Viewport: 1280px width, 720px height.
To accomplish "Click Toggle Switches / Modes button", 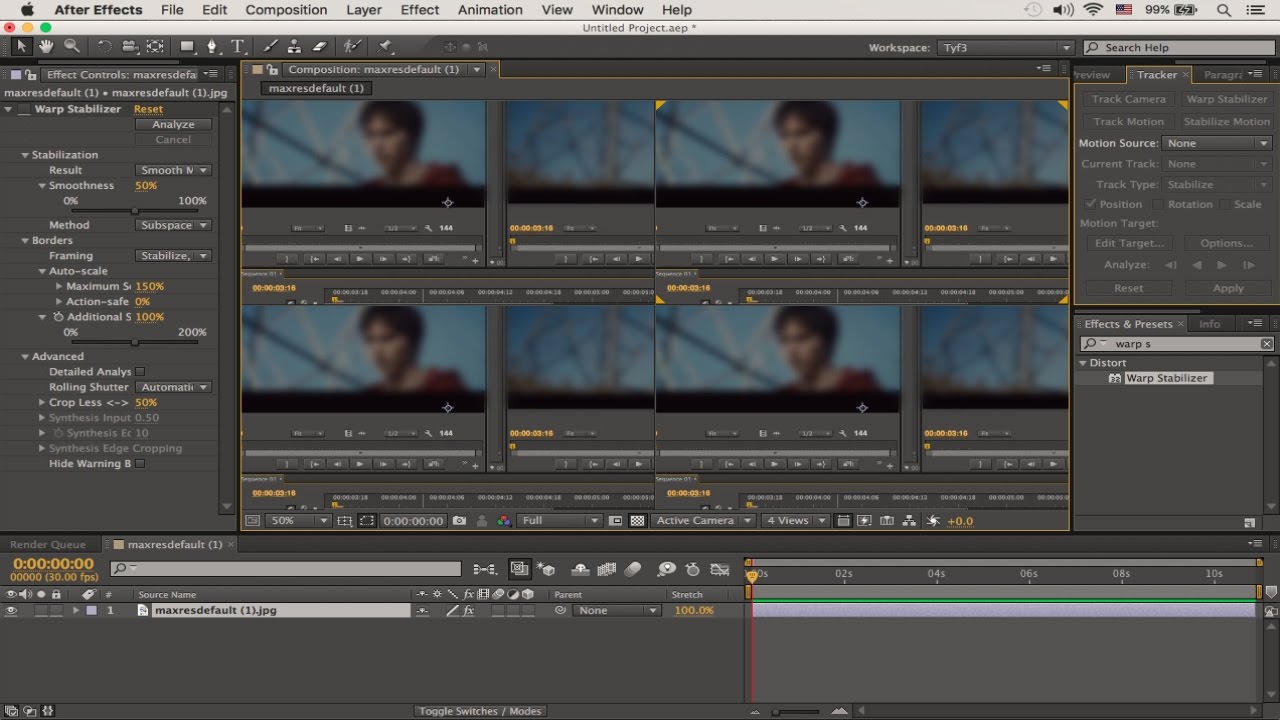I will click(480, 711).
